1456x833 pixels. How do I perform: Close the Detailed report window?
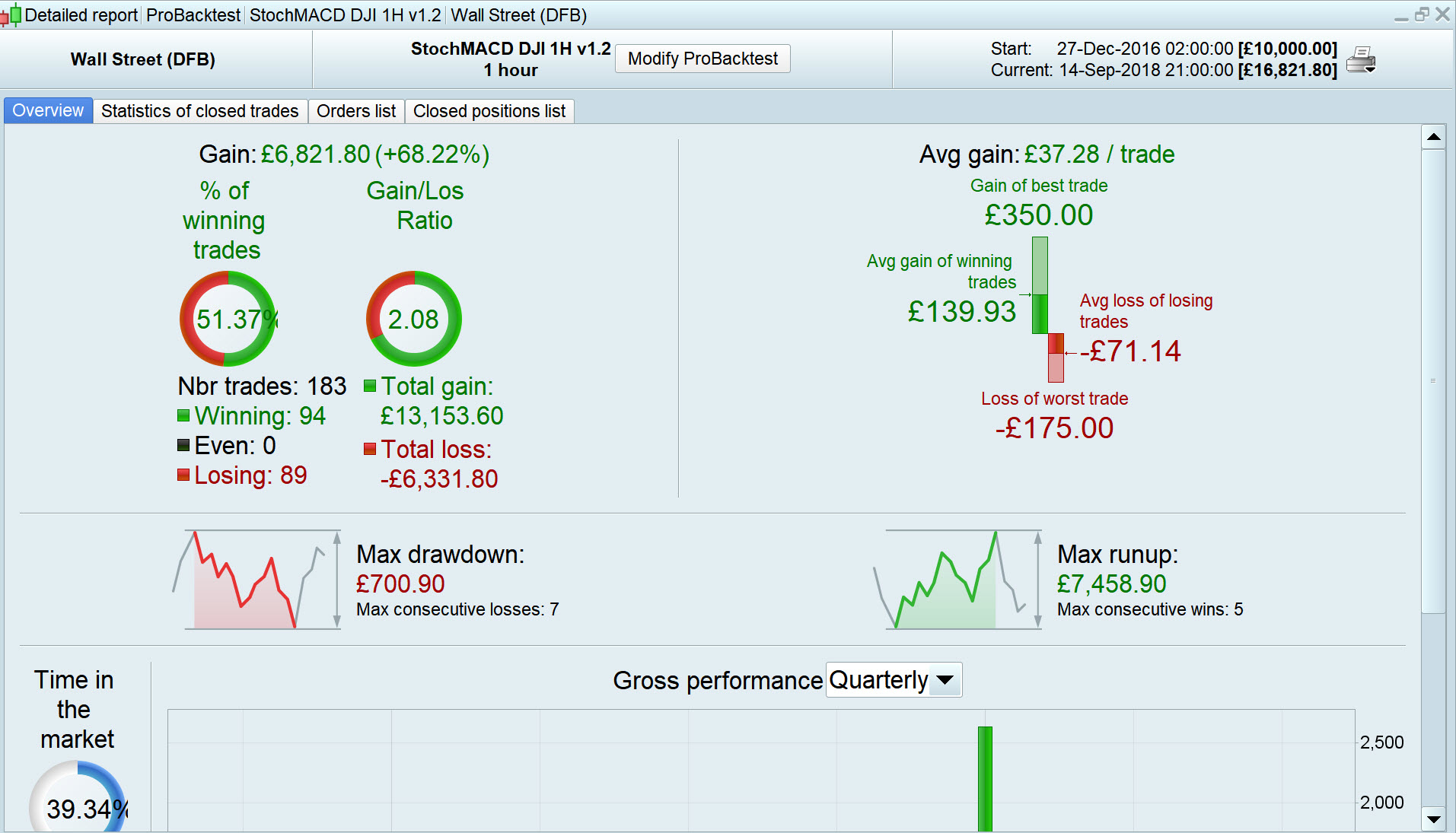coord(1442,15)
